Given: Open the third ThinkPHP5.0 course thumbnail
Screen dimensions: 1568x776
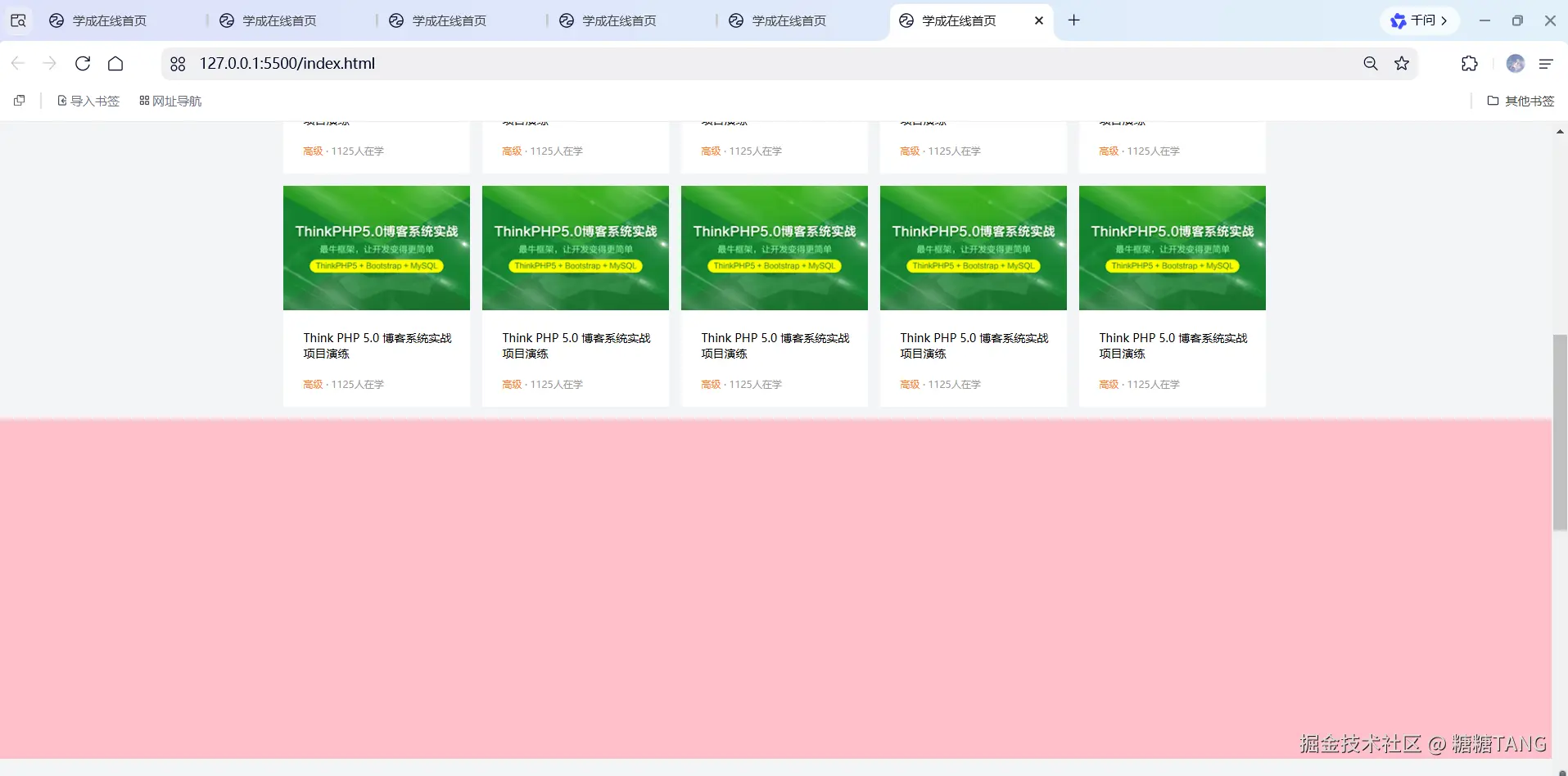Looking at the screenshot, I should click(775, 248).
